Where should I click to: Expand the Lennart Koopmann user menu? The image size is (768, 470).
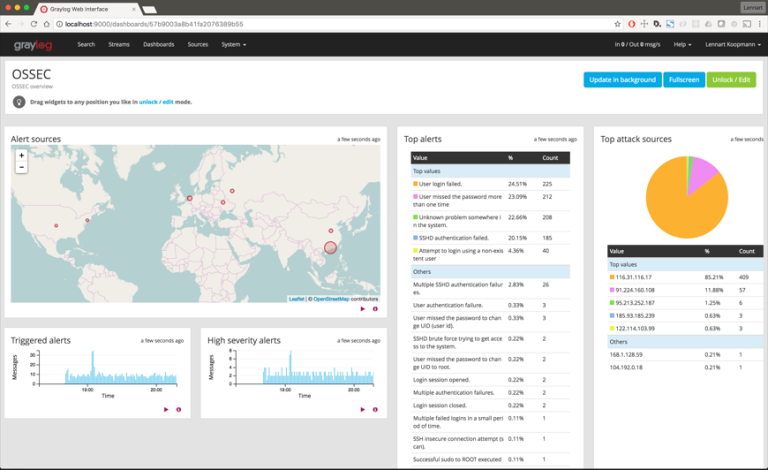(733, 45)
